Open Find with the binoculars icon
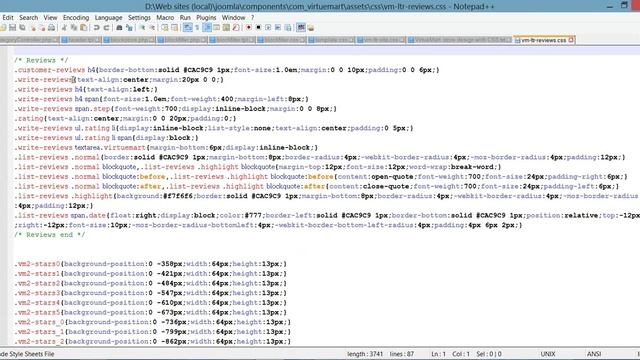Viewport: 640px width, 360px height. click(119, 27)
